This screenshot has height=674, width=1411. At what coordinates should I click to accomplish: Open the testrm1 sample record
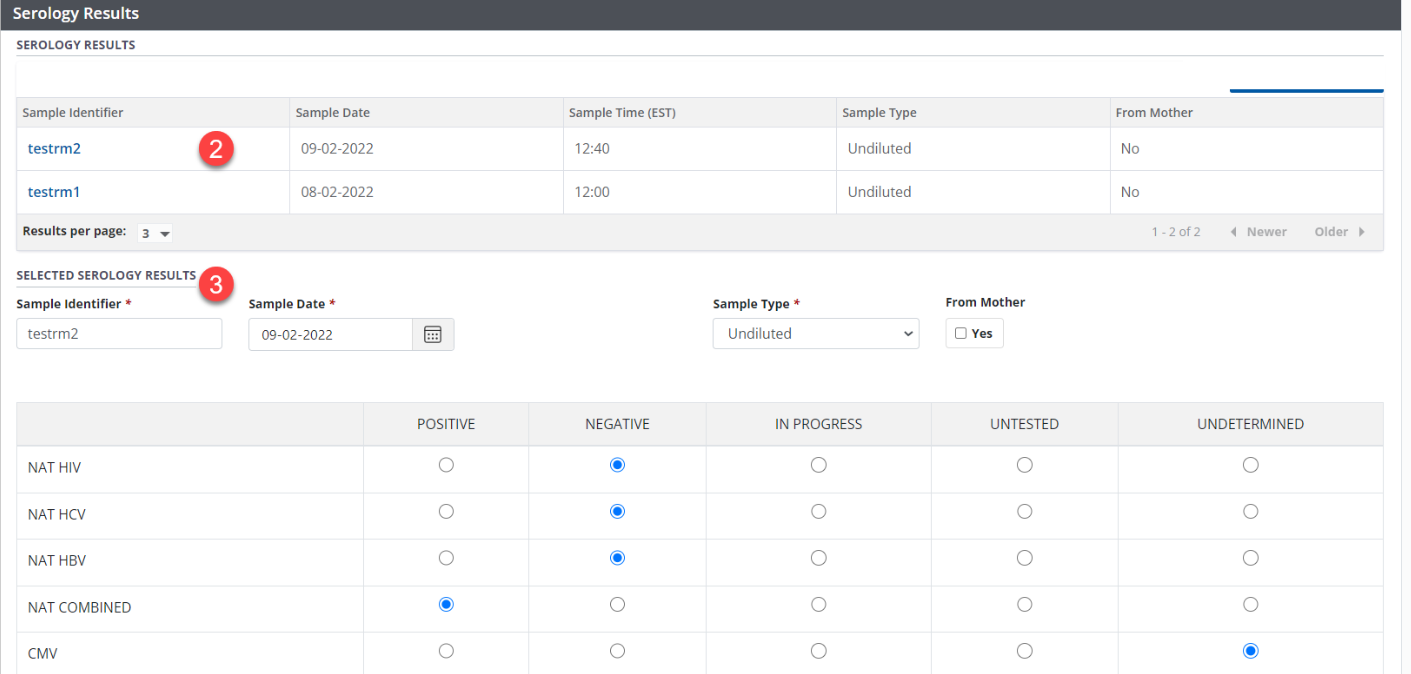tap(54, 192)
